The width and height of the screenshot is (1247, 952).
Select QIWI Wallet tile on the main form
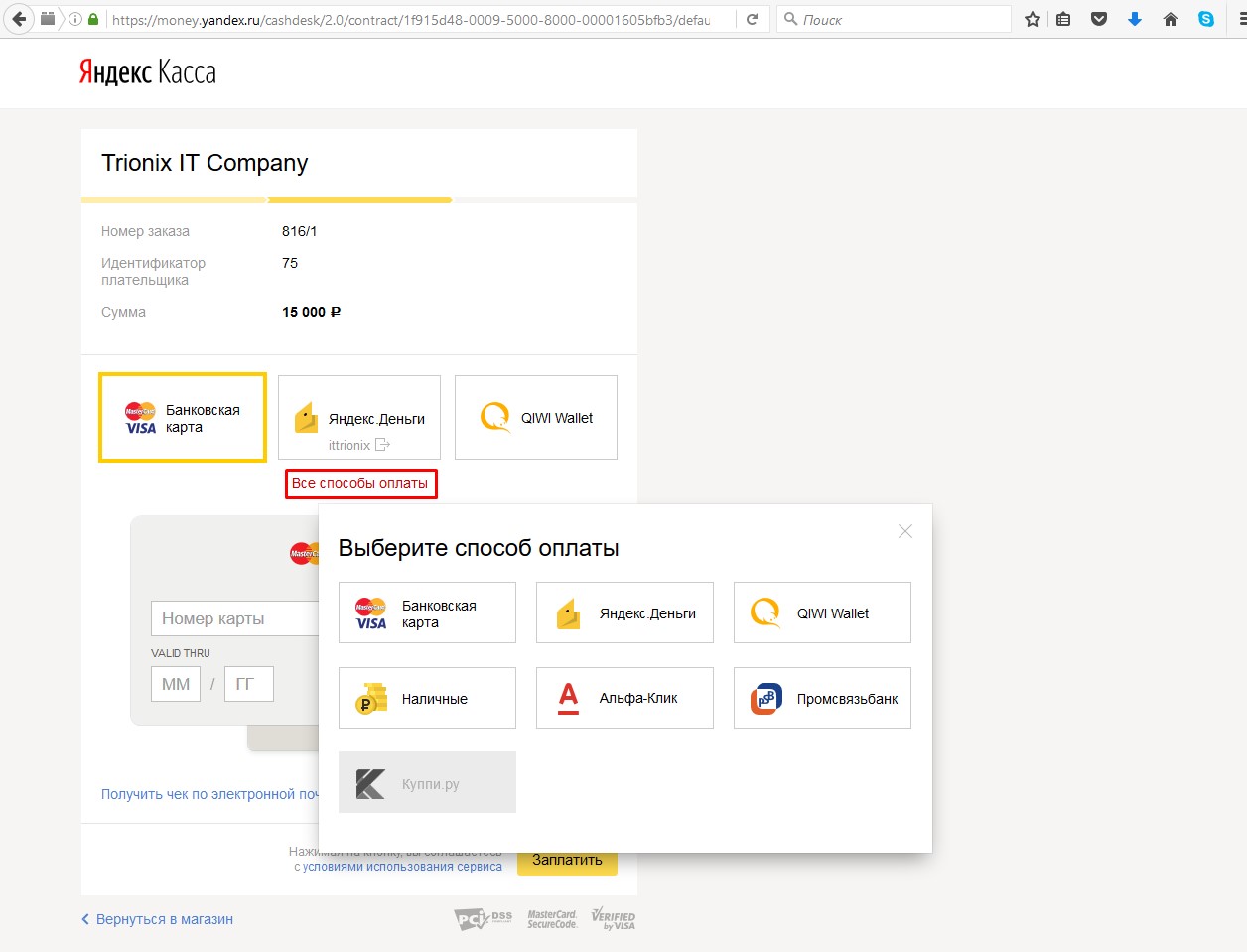coord(536,418)
